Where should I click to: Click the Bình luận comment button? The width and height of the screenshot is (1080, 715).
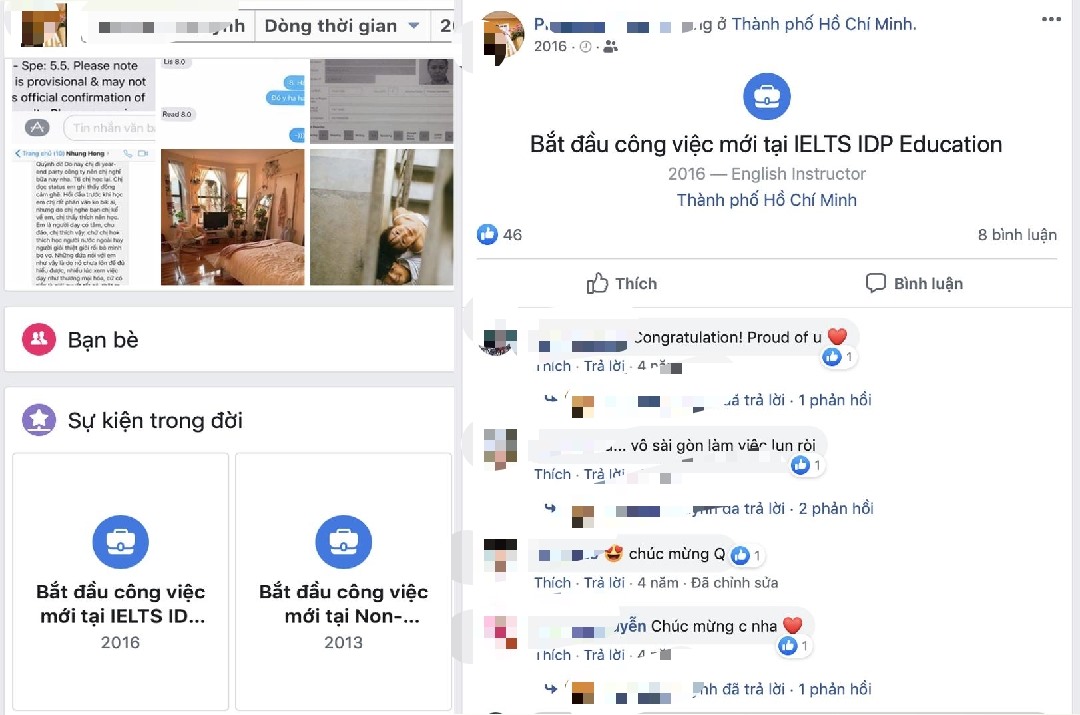point(915,284)
